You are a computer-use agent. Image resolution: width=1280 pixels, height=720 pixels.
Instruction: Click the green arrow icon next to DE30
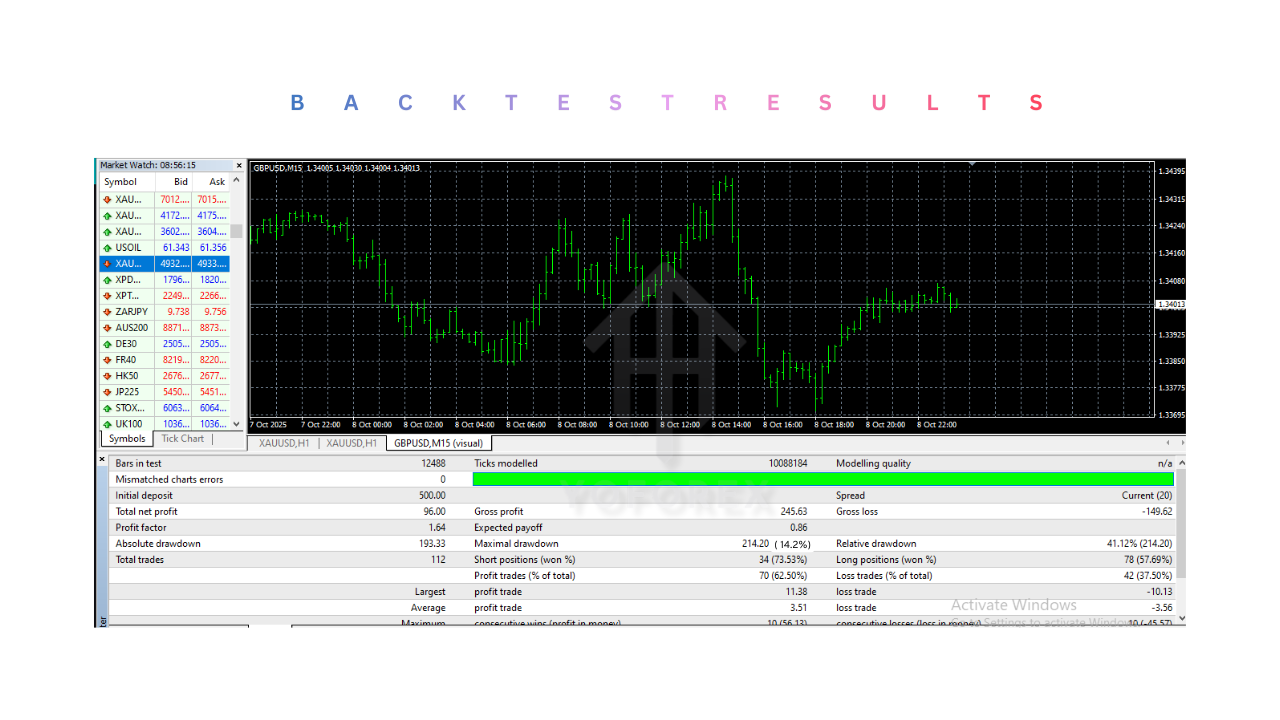tap(108, 343)
